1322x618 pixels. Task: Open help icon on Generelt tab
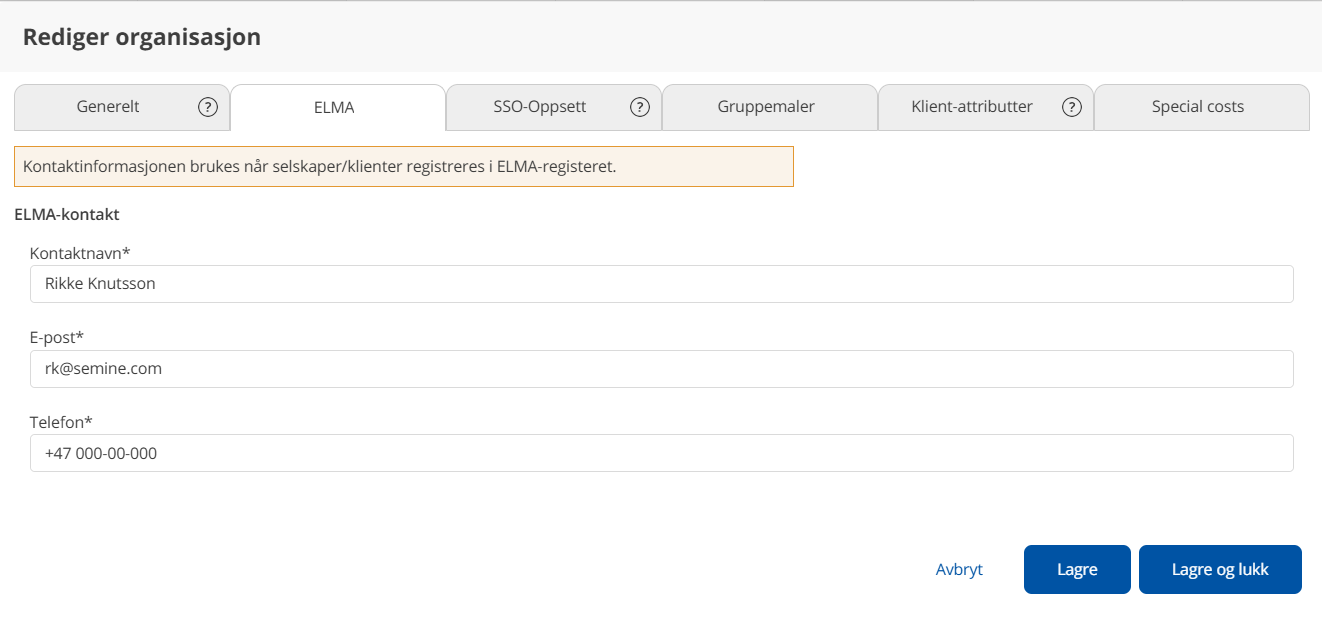[x=207, y=107]
